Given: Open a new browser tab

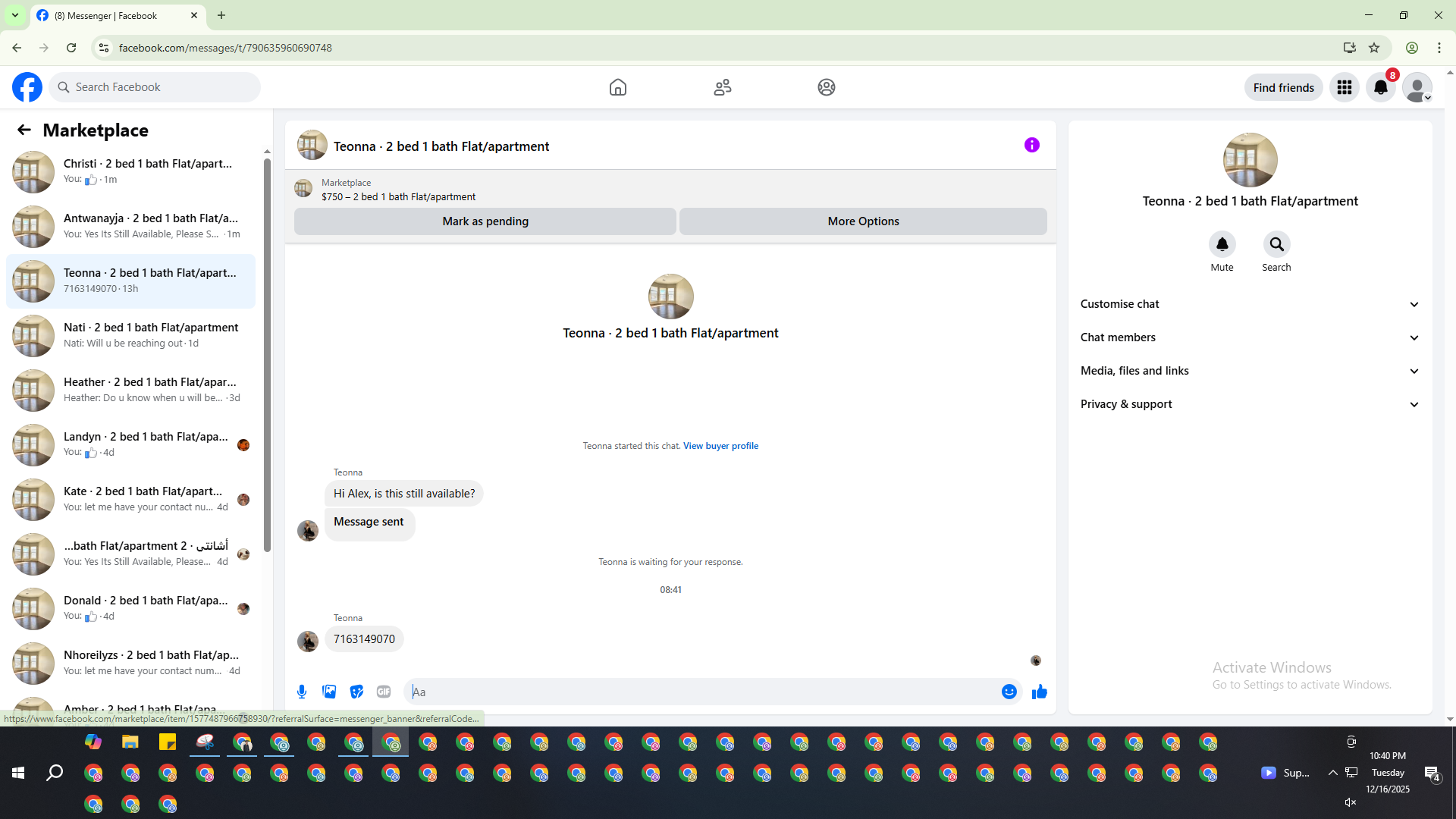Looking at the screenshot, I should point(221,15).
